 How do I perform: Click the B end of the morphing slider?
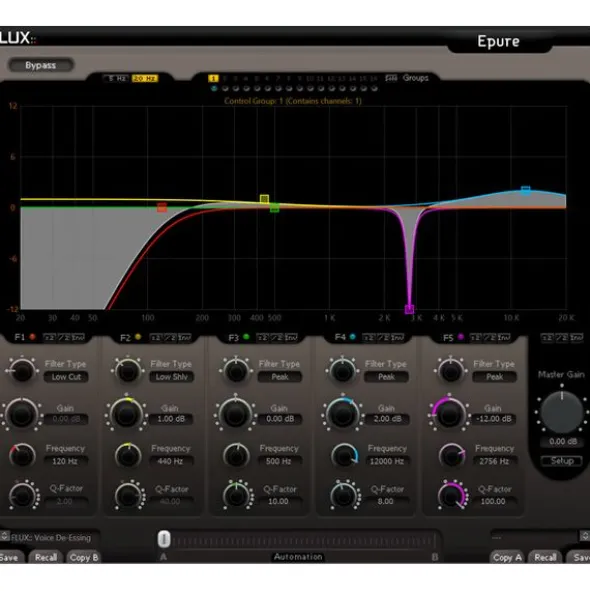point(435,557)
